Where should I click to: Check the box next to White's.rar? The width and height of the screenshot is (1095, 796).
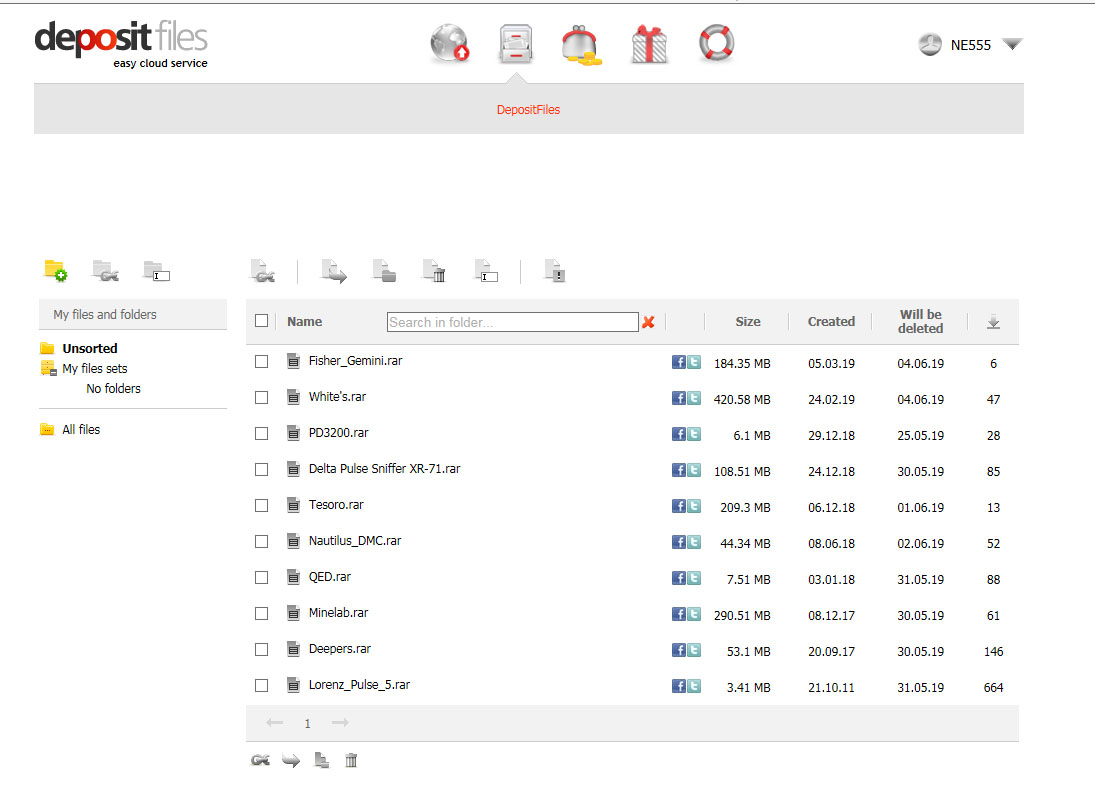click(x=262, y=398)
